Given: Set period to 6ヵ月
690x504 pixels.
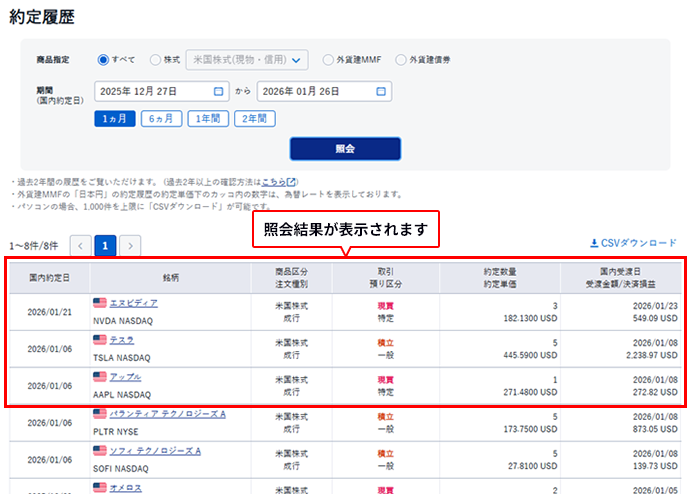Looking at the screenshot, I should point(160,118).
